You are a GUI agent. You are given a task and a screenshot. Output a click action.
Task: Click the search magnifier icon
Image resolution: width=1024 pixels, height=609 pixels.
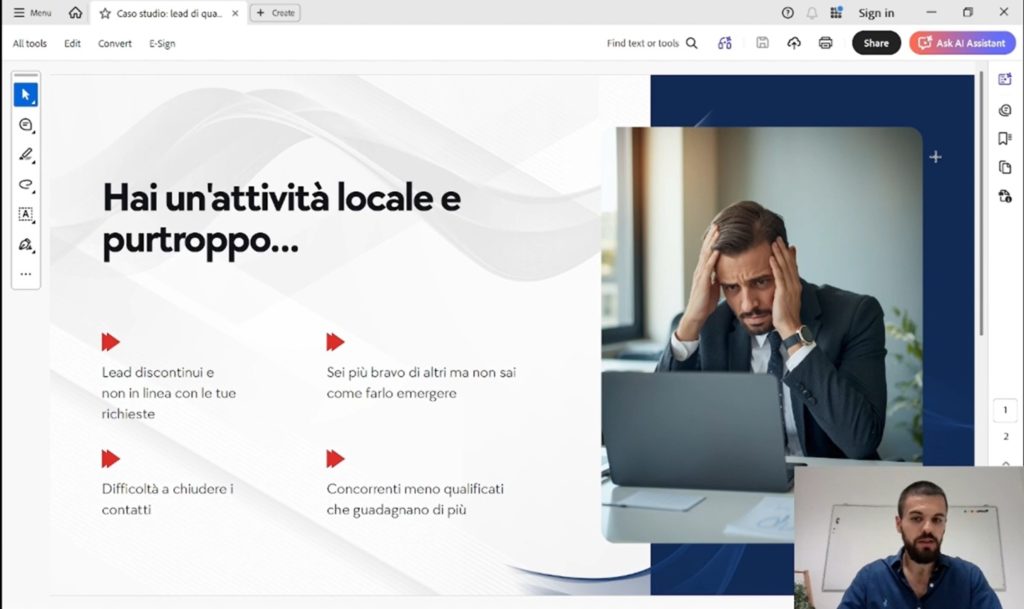pos(692,43)
